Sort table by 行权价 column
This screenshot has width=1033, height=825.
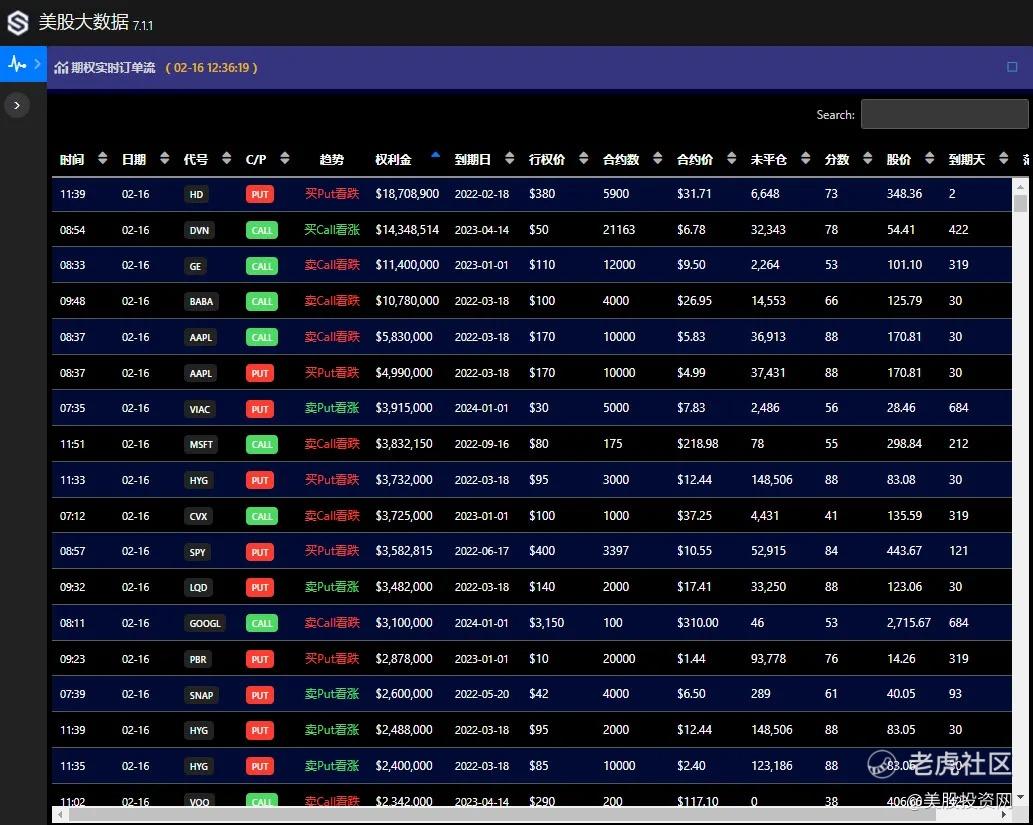click(x=558, y=159)
